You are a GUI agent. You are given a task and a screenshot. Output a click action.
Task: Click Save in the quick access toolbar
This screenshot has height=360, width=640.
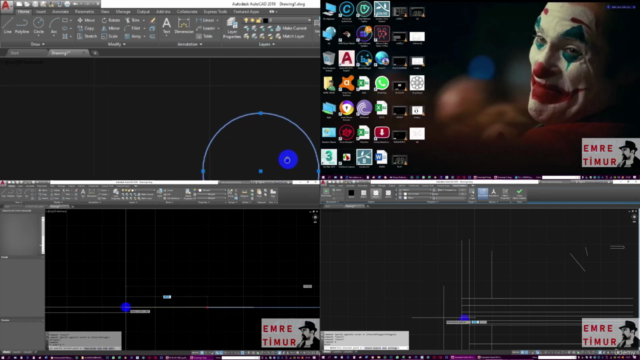pos(35,4)
